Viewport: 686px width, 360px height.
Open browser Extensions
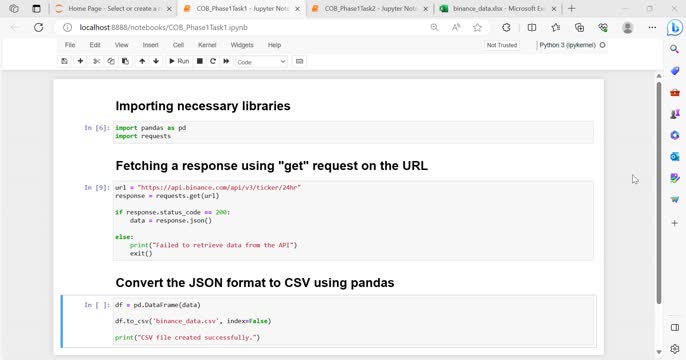tap(506, 28)
